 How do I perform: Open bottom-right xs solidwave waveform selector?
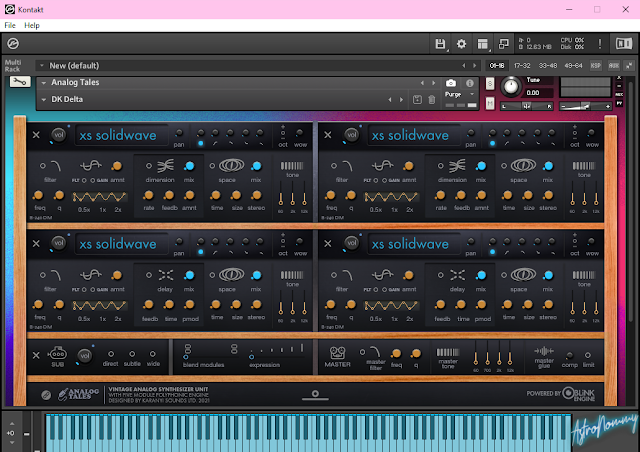click(x=414, y=244)
